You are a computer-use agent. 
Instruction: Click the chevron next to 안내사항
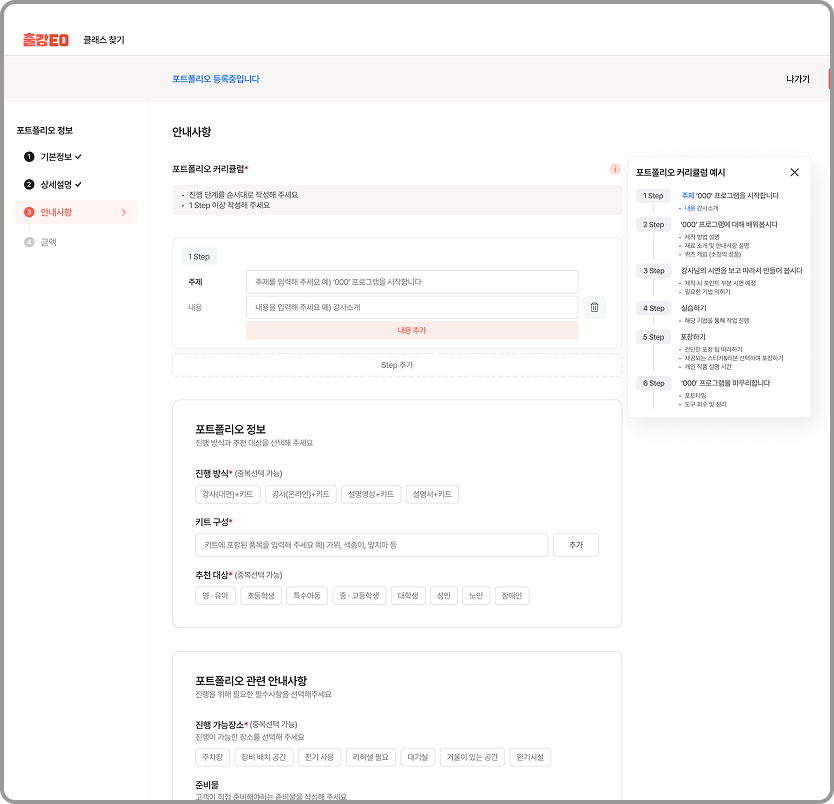[124, 212]
